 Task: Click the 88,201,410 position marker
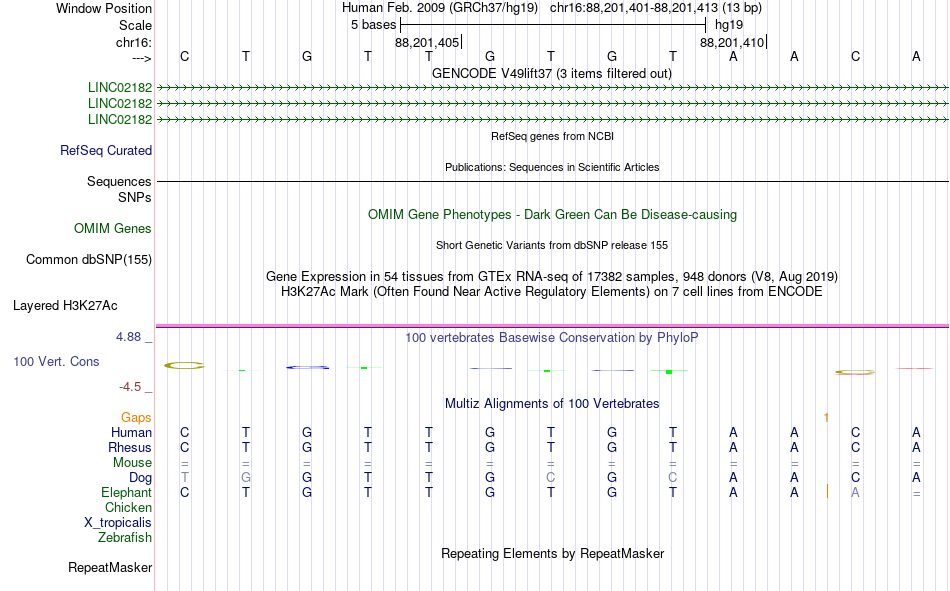[733, 42]
